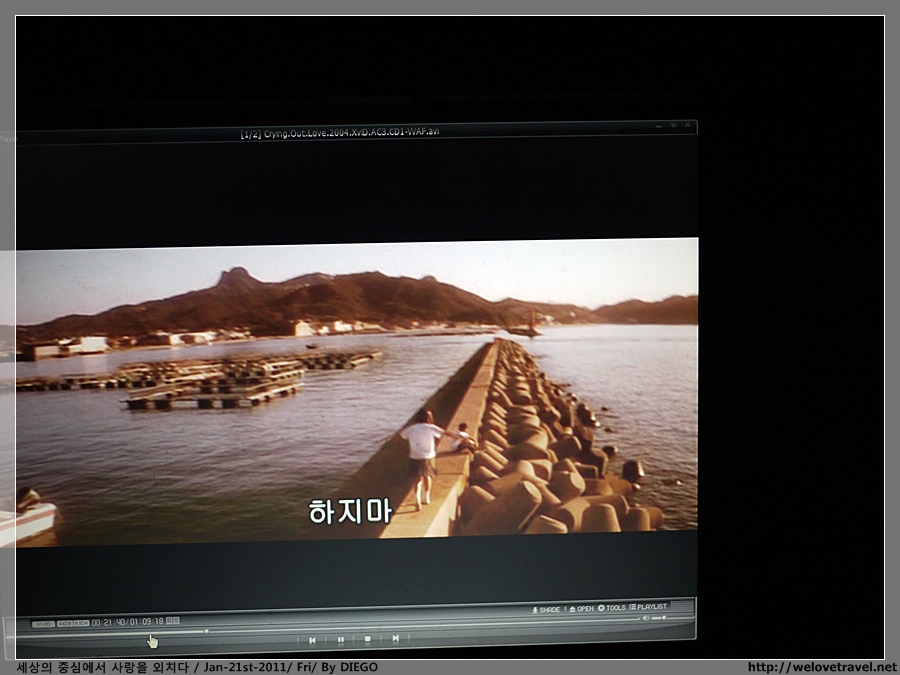The width and height of the screenshot is (900, 675).
Task: Click the elapsed time display 00:21:40
Action: coord(109,622)
